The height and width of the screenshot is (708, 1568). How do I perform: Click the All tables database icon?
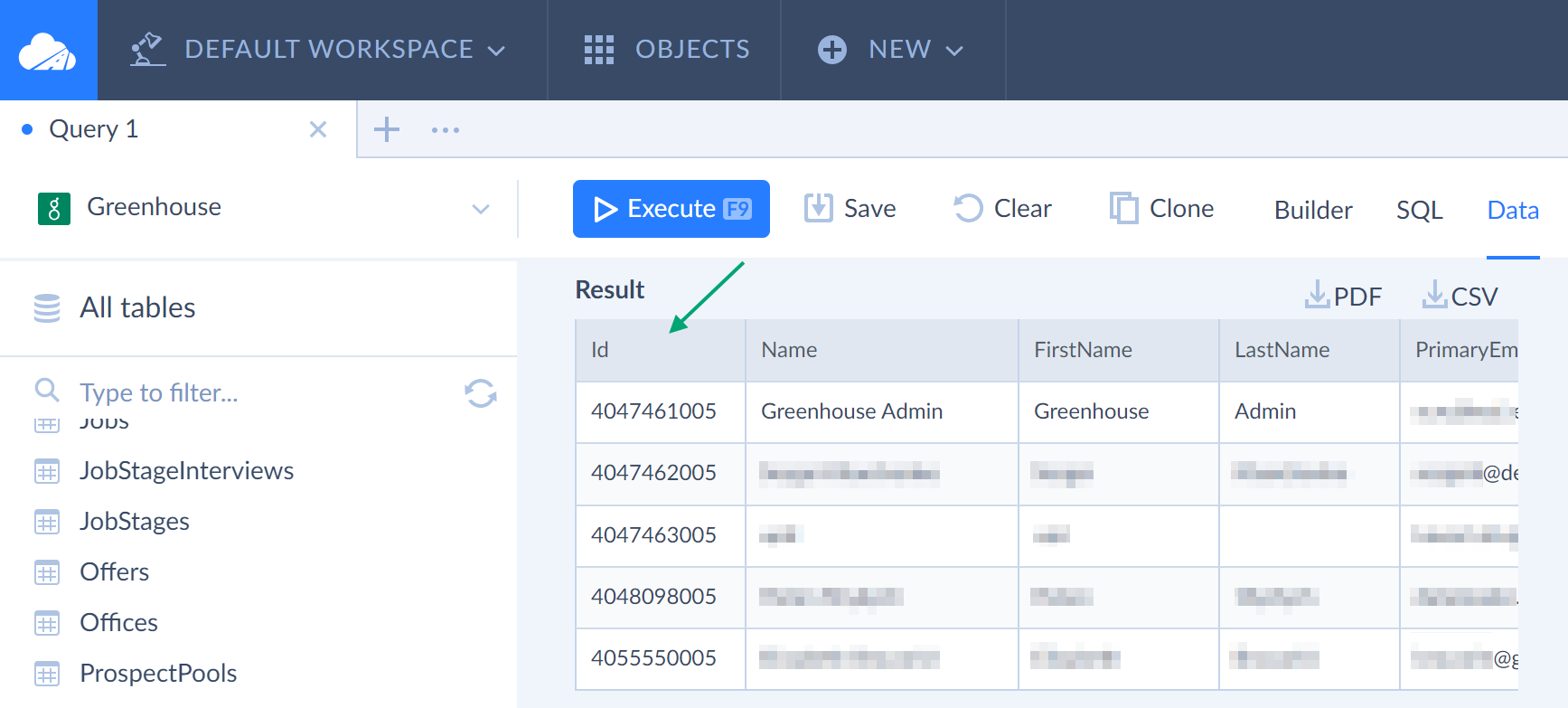[47, 307]
